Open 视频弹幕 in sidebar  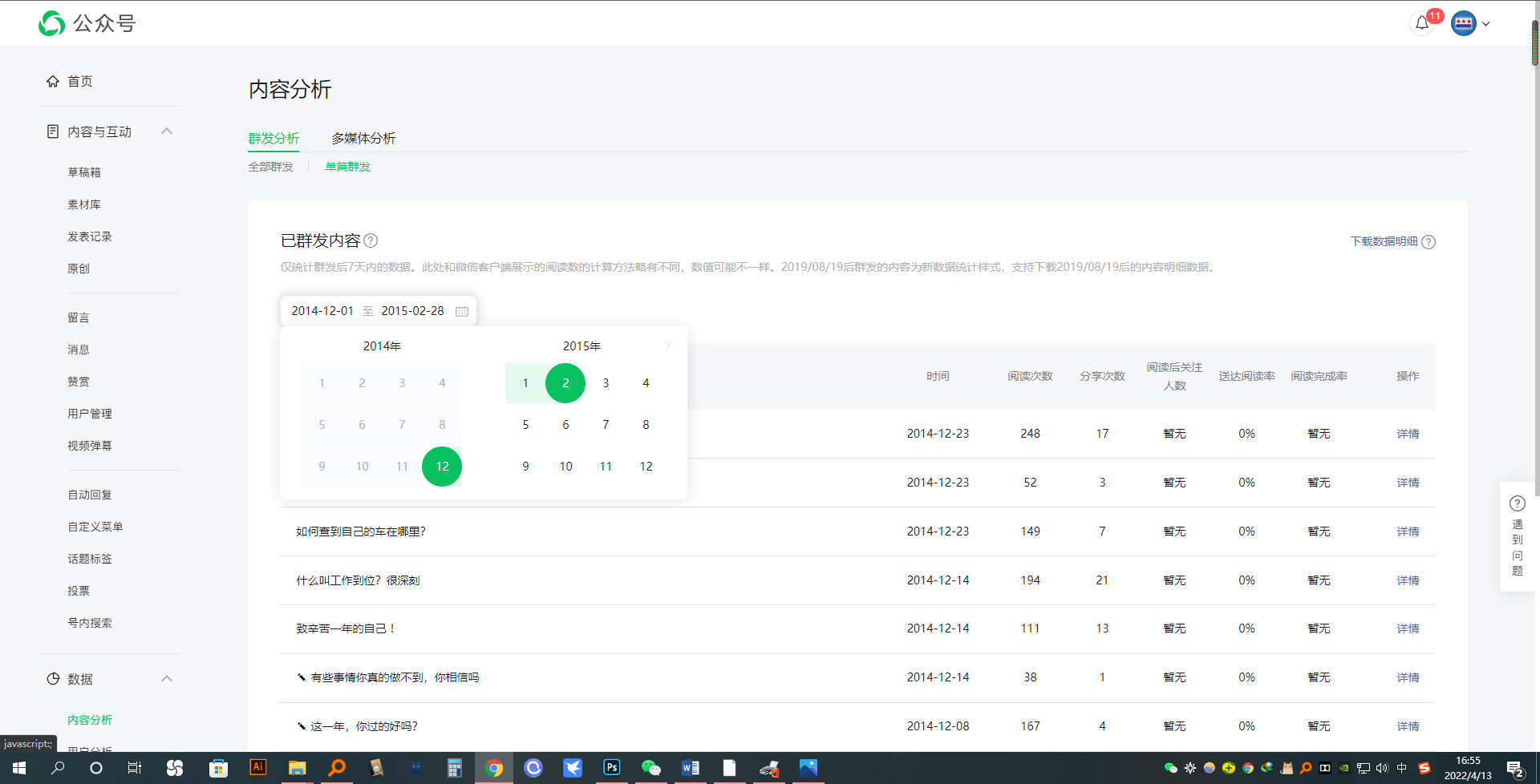pos(90,446)
